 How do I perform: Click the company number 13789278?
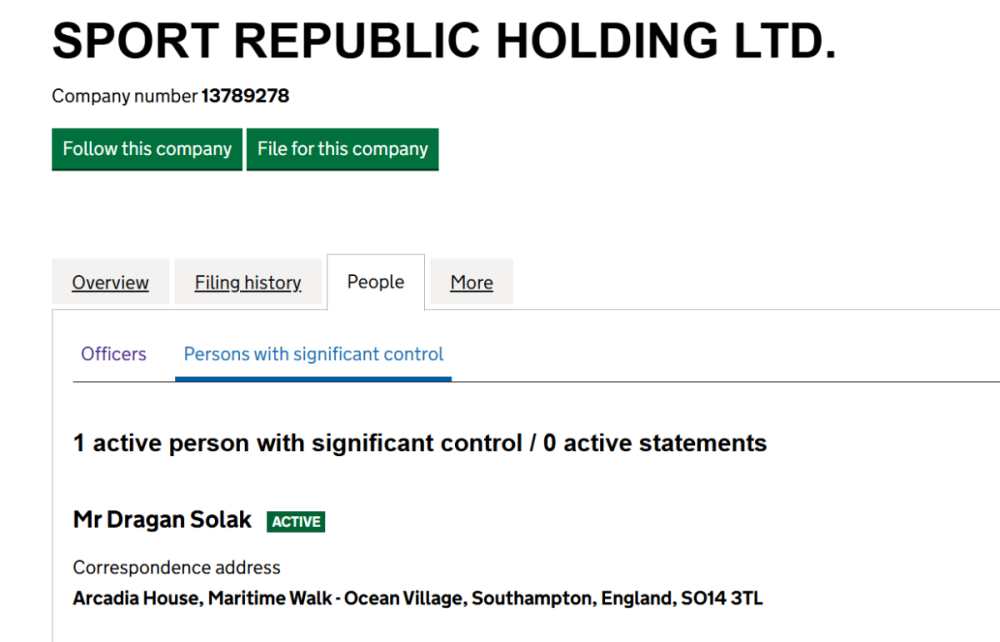pos(245,97)
